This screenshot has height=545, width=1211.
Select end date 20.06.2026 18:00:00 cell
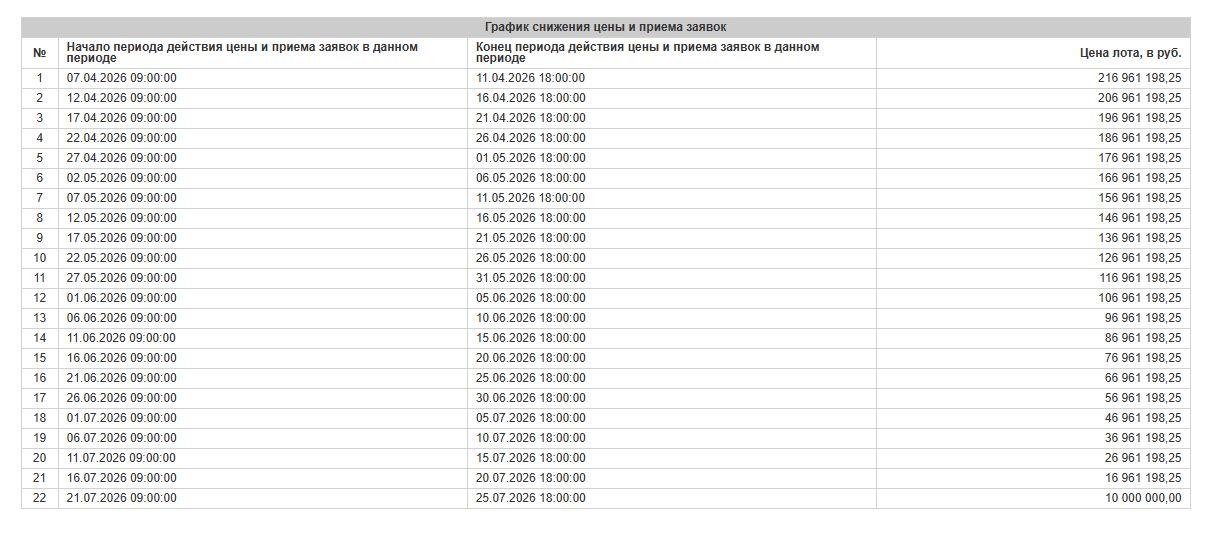(x=531, y=358)
